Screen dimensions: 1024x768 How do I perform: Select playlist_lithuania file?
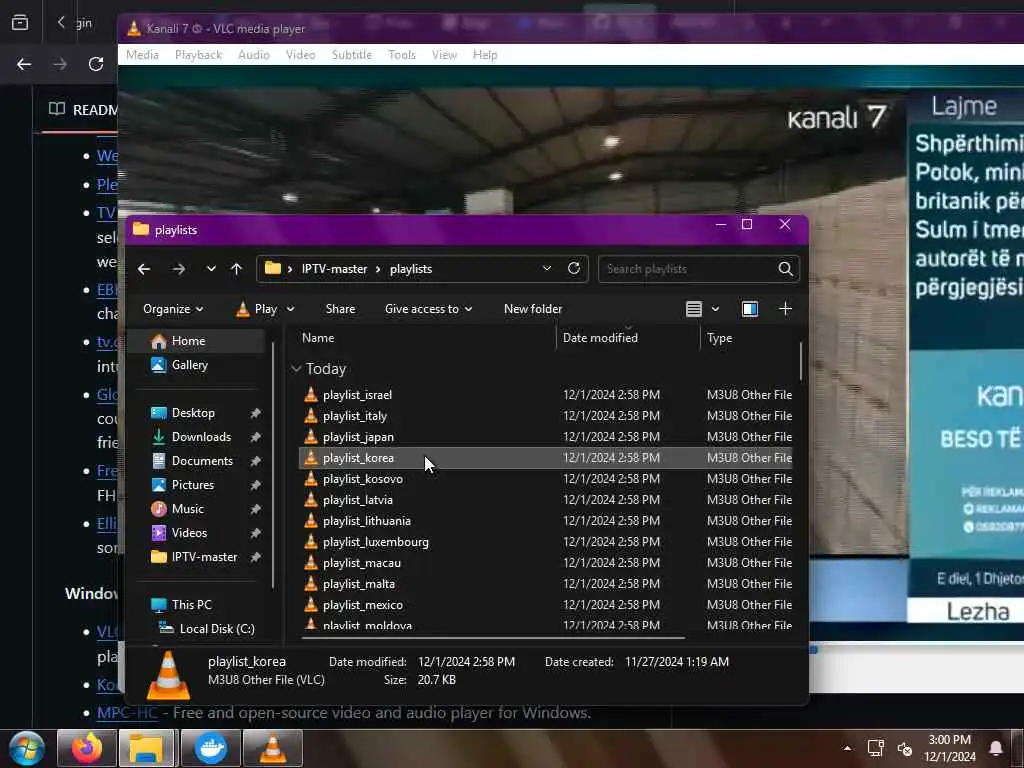pos(545,520)
